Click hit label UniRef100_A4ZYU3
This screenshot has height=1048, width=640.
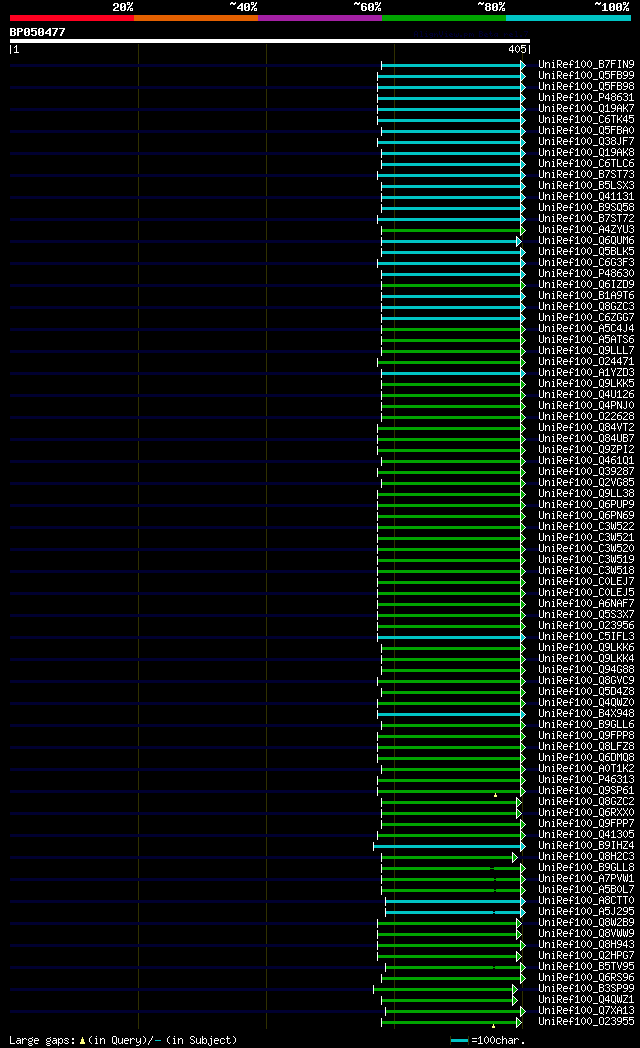pyautogui.click(x=587, y=230)
